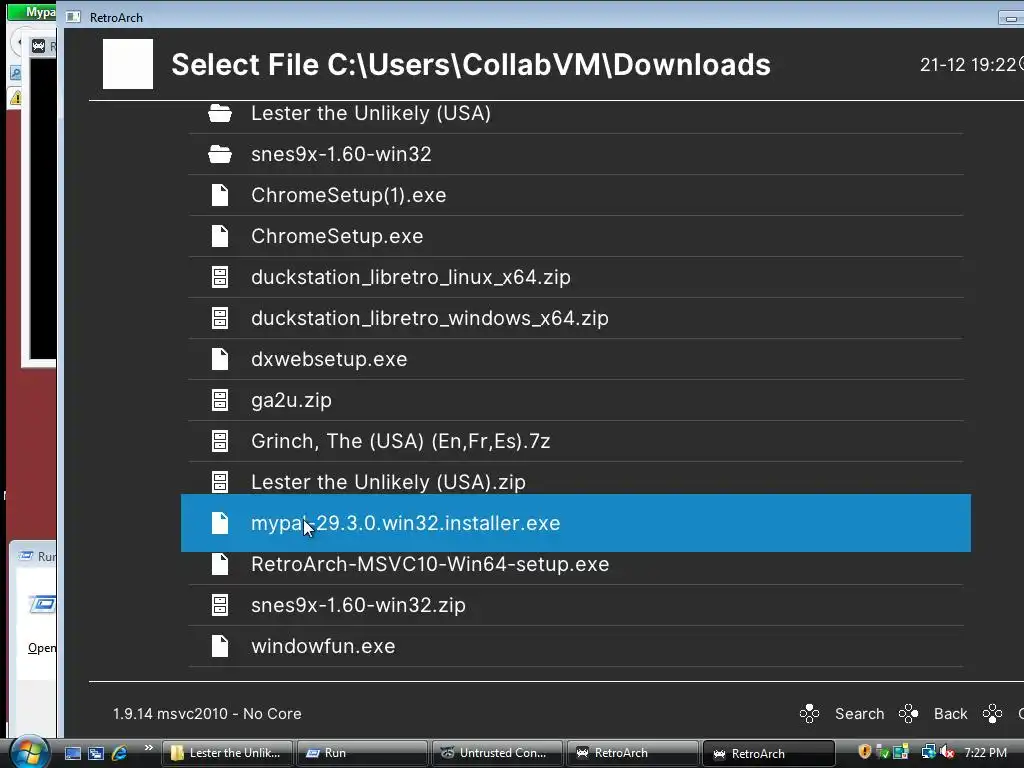Select ChromeSetup.exe file name
The width and height of the screenshot is (1024, 768).
pos(337,236)
